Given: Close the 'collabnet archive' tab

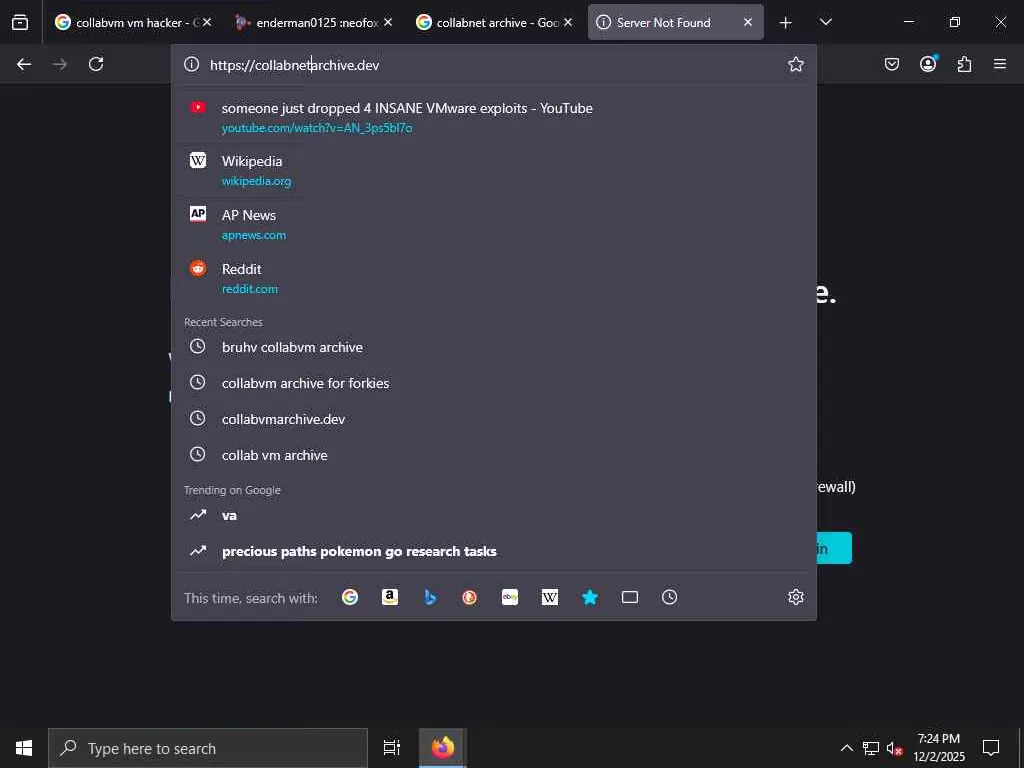Looking at the screenshot, I should (x=568, y=22).
